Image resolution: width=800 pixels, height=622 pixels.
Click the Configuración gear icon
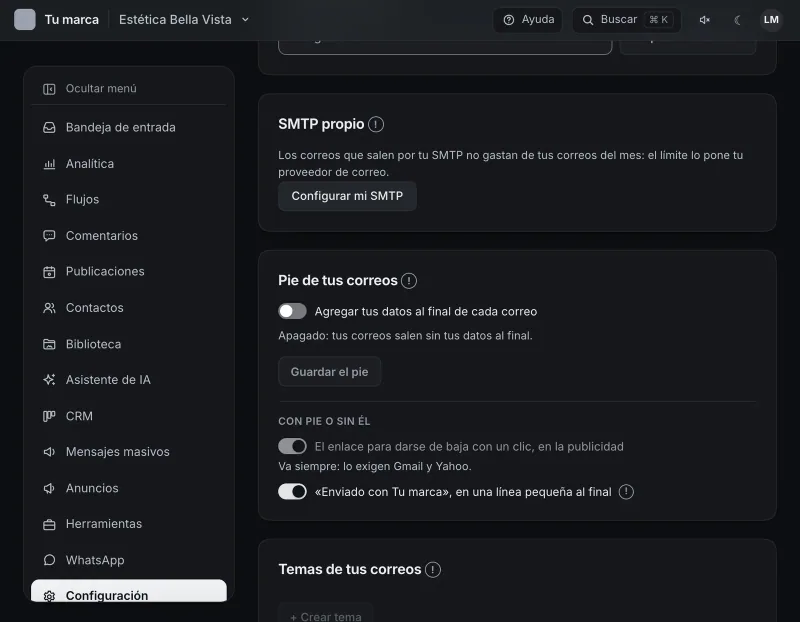pyautogui.click(x=49, y=595)
